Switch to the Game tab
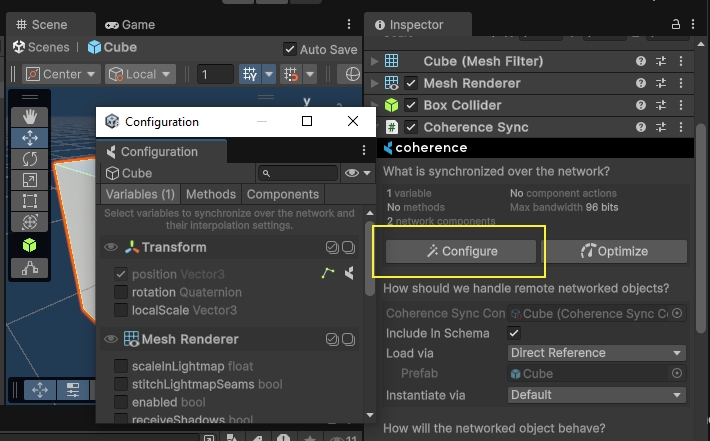This screenshot has width=710, height=441. 130,24
